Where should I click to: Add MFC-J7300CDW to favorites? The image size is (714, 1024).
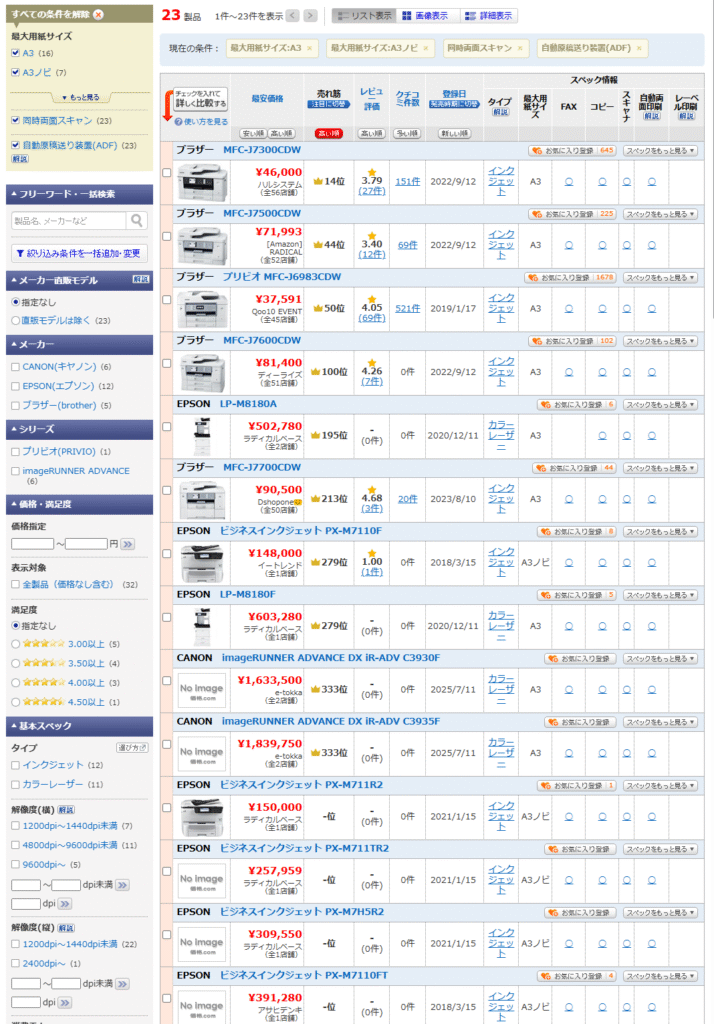(x=572, y=151)
